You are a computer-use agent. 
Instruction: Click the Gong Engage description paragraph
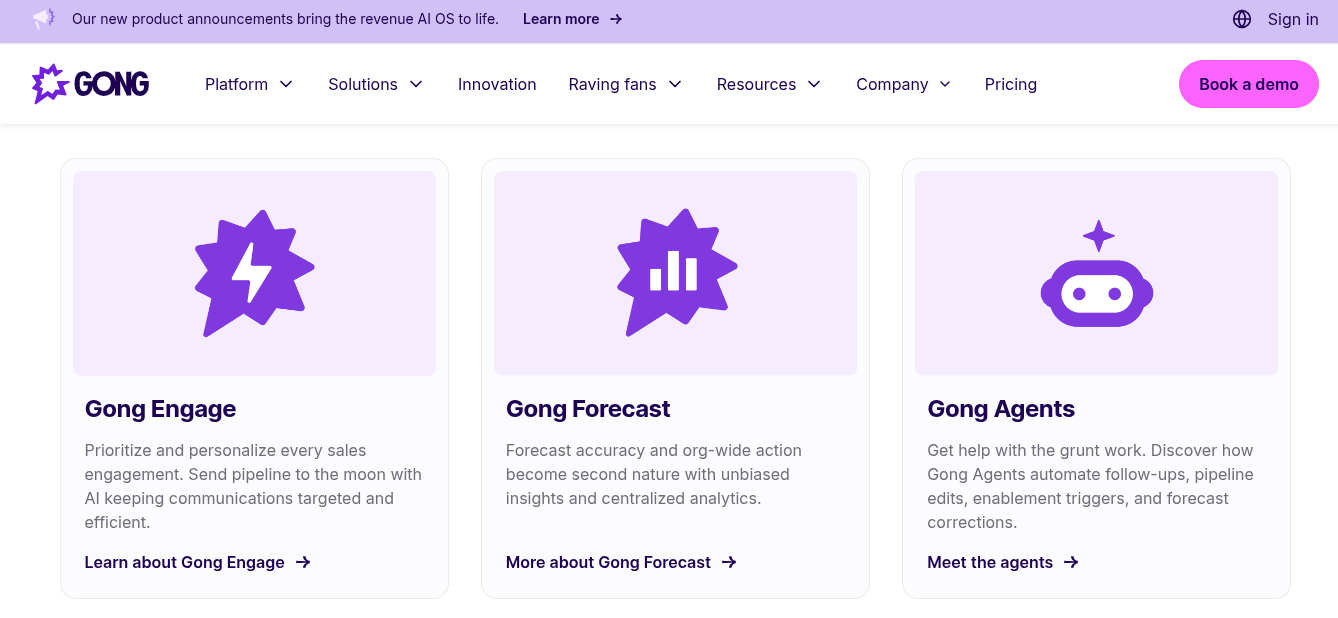tap(253, 486)
